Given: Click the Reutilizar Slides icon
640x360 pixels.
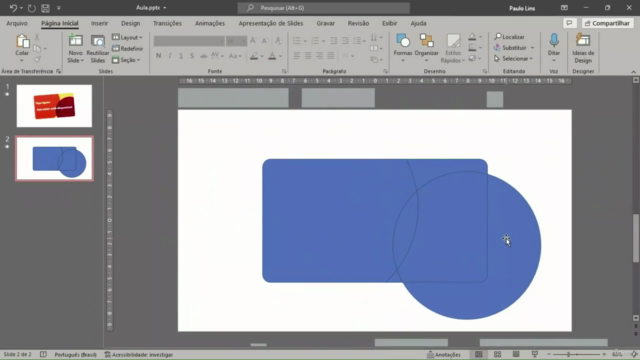Looking at the screenshot, I should click(98, 41).
